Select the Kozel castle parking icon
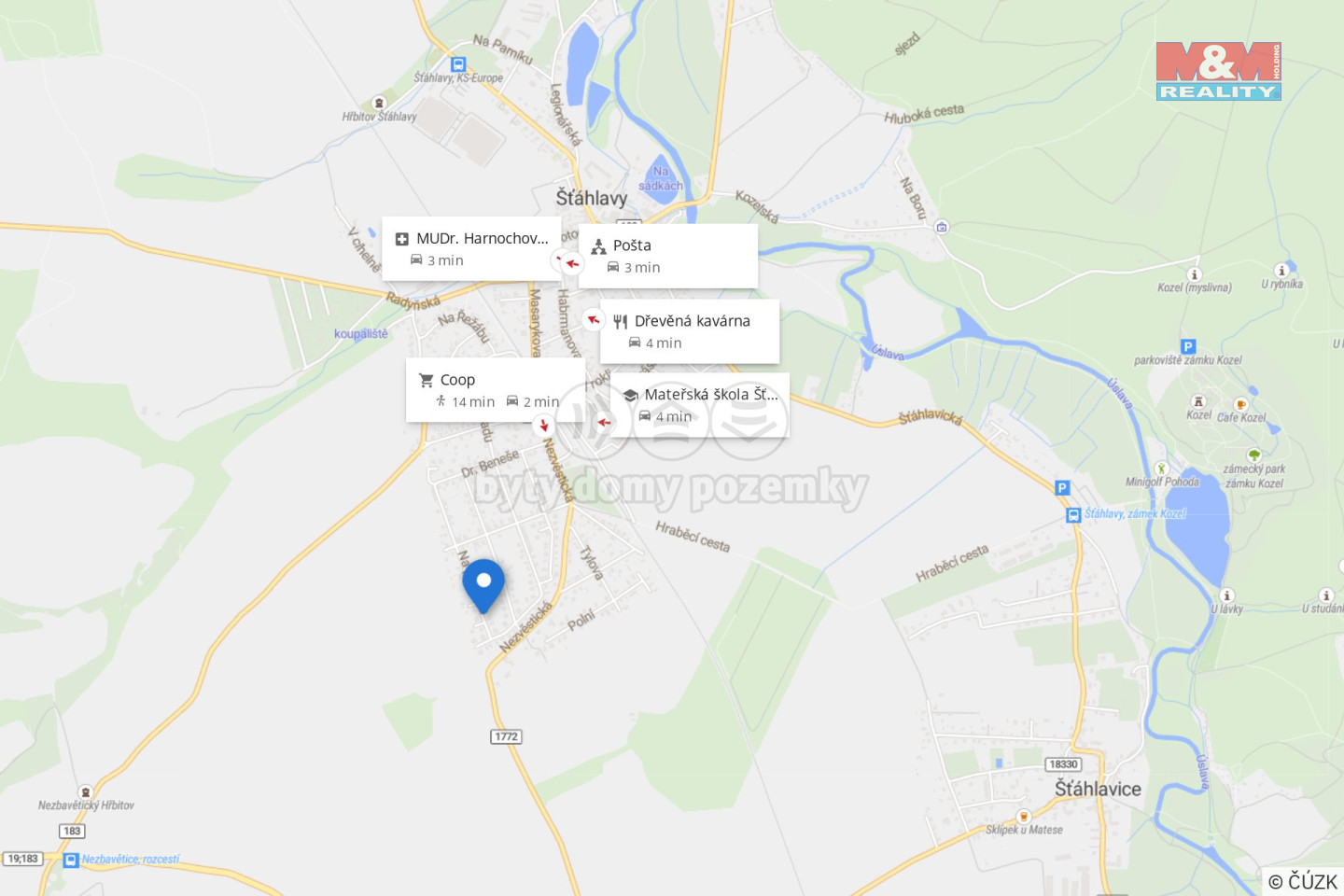 (1187, 346)
